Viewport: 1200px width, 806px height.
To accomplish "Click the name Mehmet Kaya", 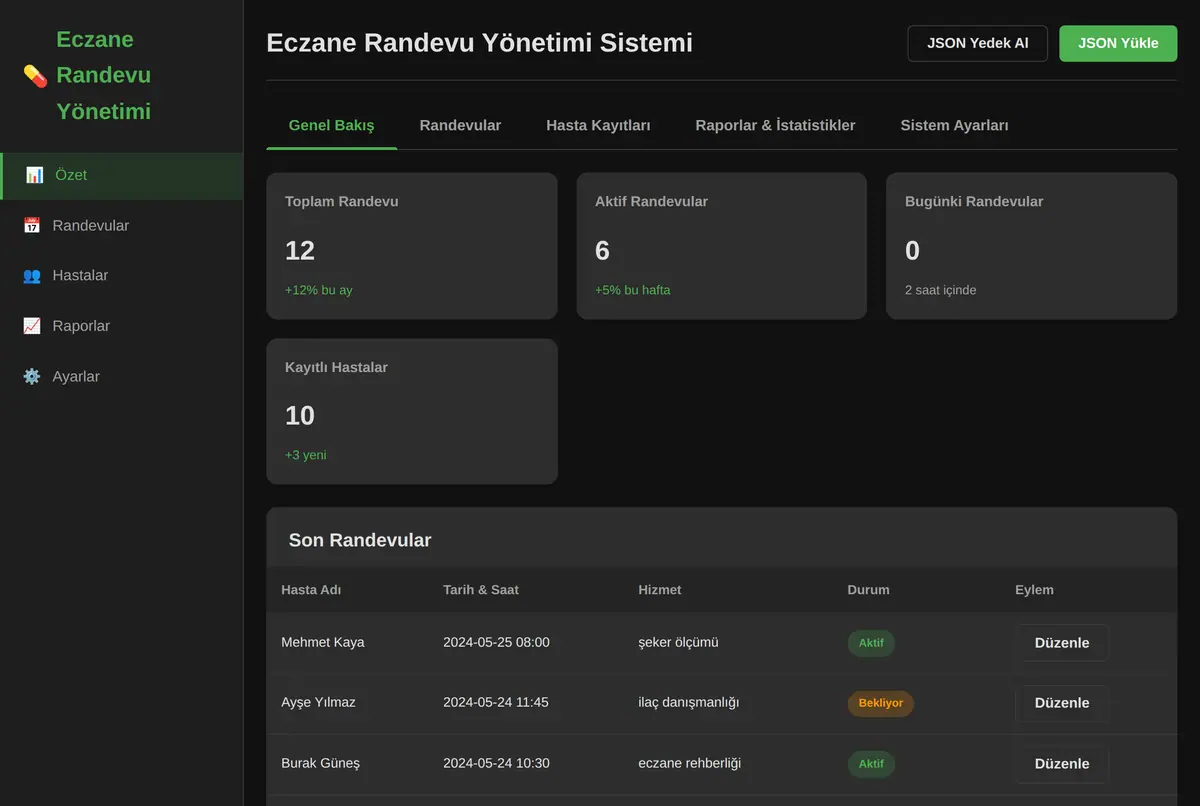I will pos(323,642).
